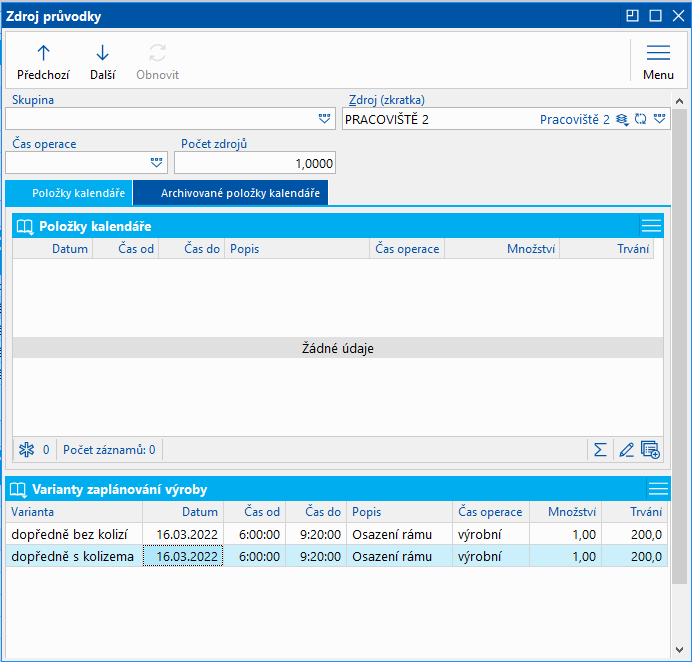
Task: Click Množství header in Položky kalendáře
Action: (x=502, y=249)
